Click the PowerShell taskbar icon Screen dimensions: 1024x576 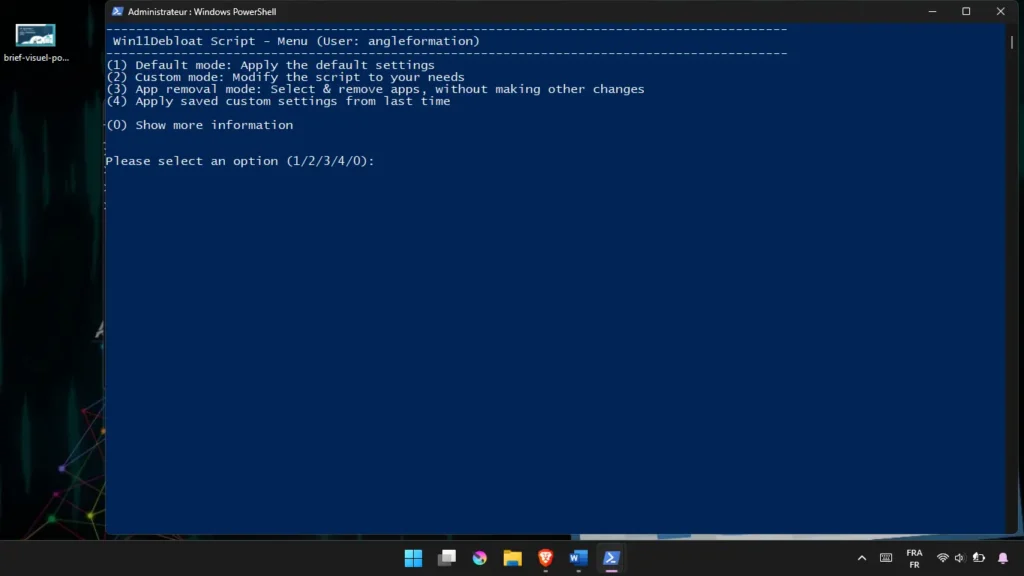click(x=611, y=558)
